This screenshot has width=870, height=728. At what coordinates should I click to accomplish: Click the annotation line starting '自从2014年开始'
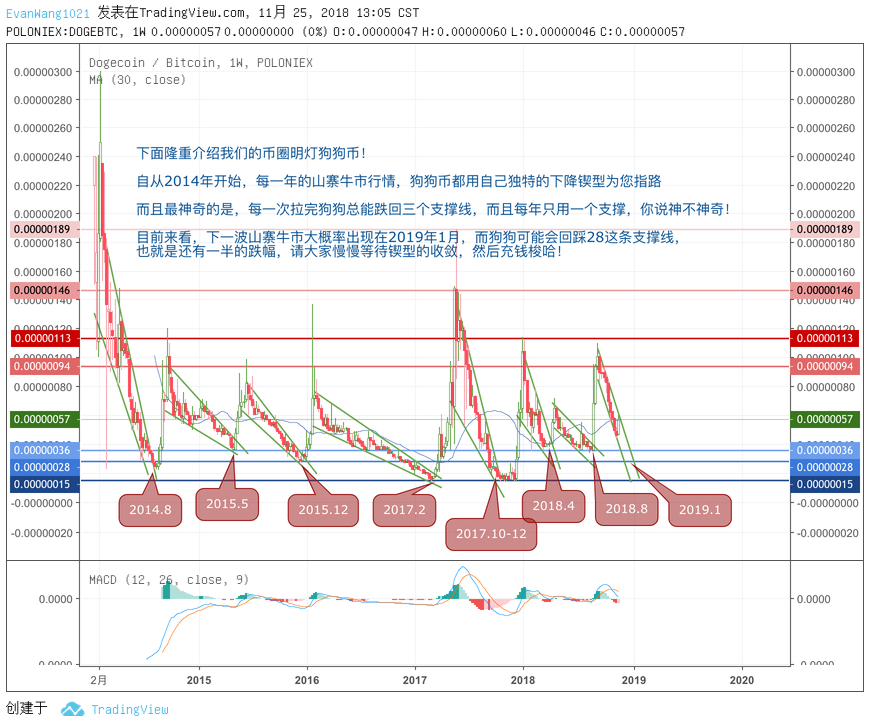(x=399, y=181)
